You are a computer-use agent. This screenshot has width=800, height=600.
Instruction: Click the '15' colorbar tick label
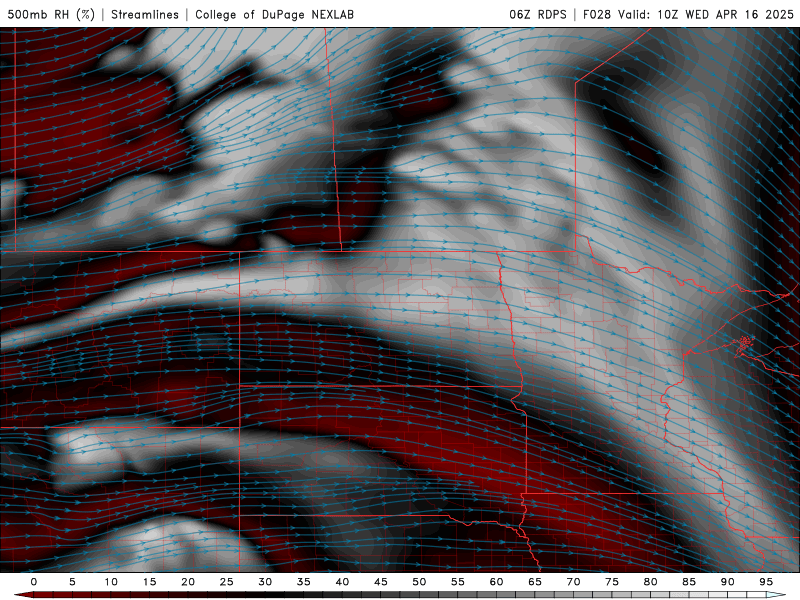[x=149, y=582]
